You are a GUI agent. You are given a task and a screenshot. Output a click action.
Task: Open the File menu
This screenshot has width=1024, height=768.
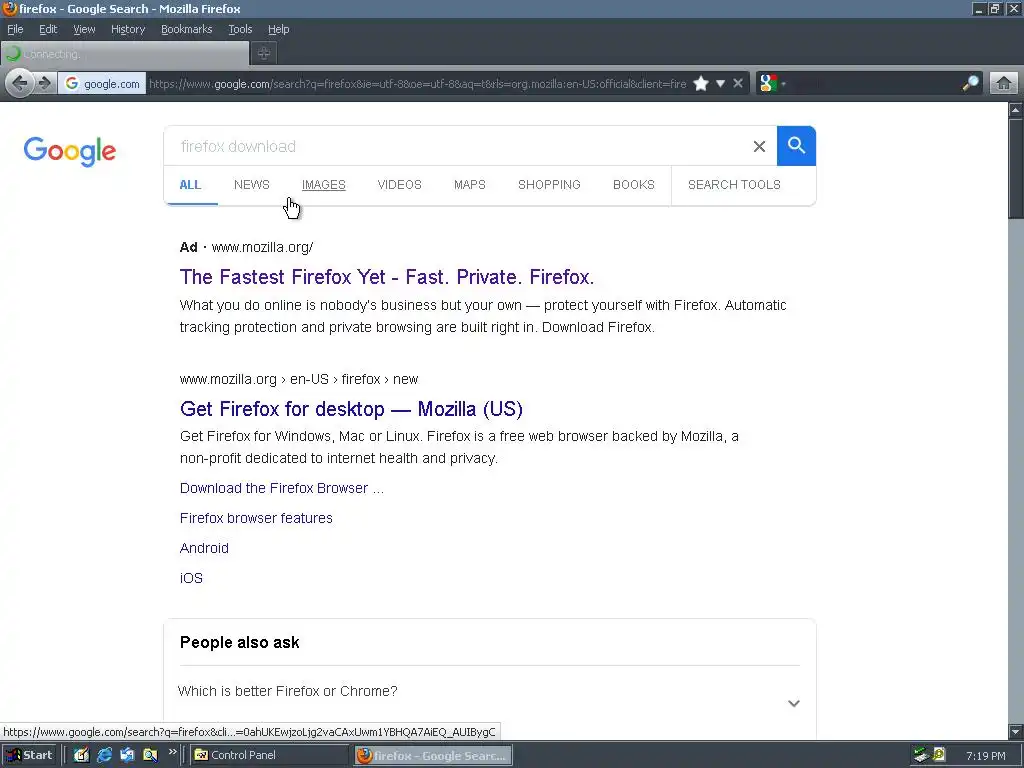[15, 29]
